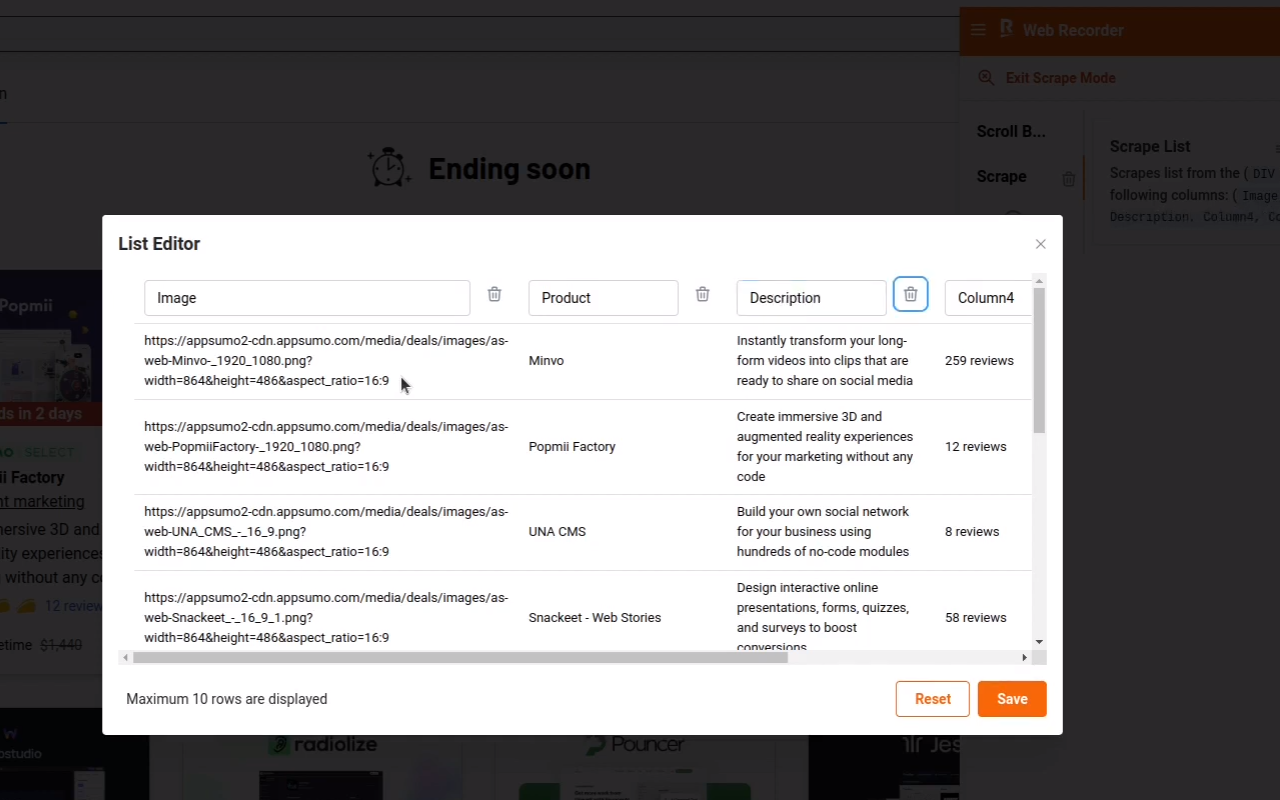The height and width of the screenshot is (800, 1280).
Task: Delete the Product column with trash icon
Action: [702, 294]
